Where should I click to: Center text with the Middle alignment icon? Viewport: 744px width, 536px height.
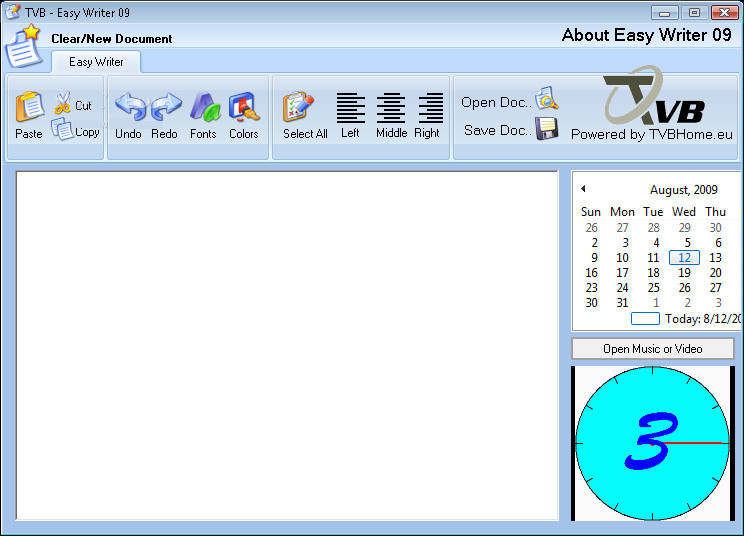click(x=391, y=108)
